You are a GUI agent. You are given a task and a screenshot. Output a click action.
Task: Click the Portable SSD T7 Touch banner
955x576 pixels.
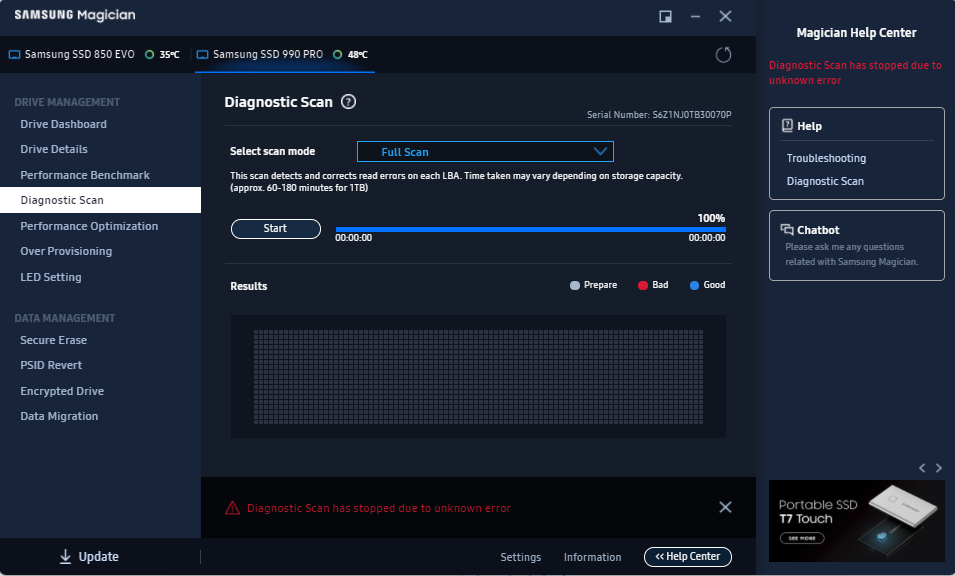pyautogui.click(x=856, y=521)
